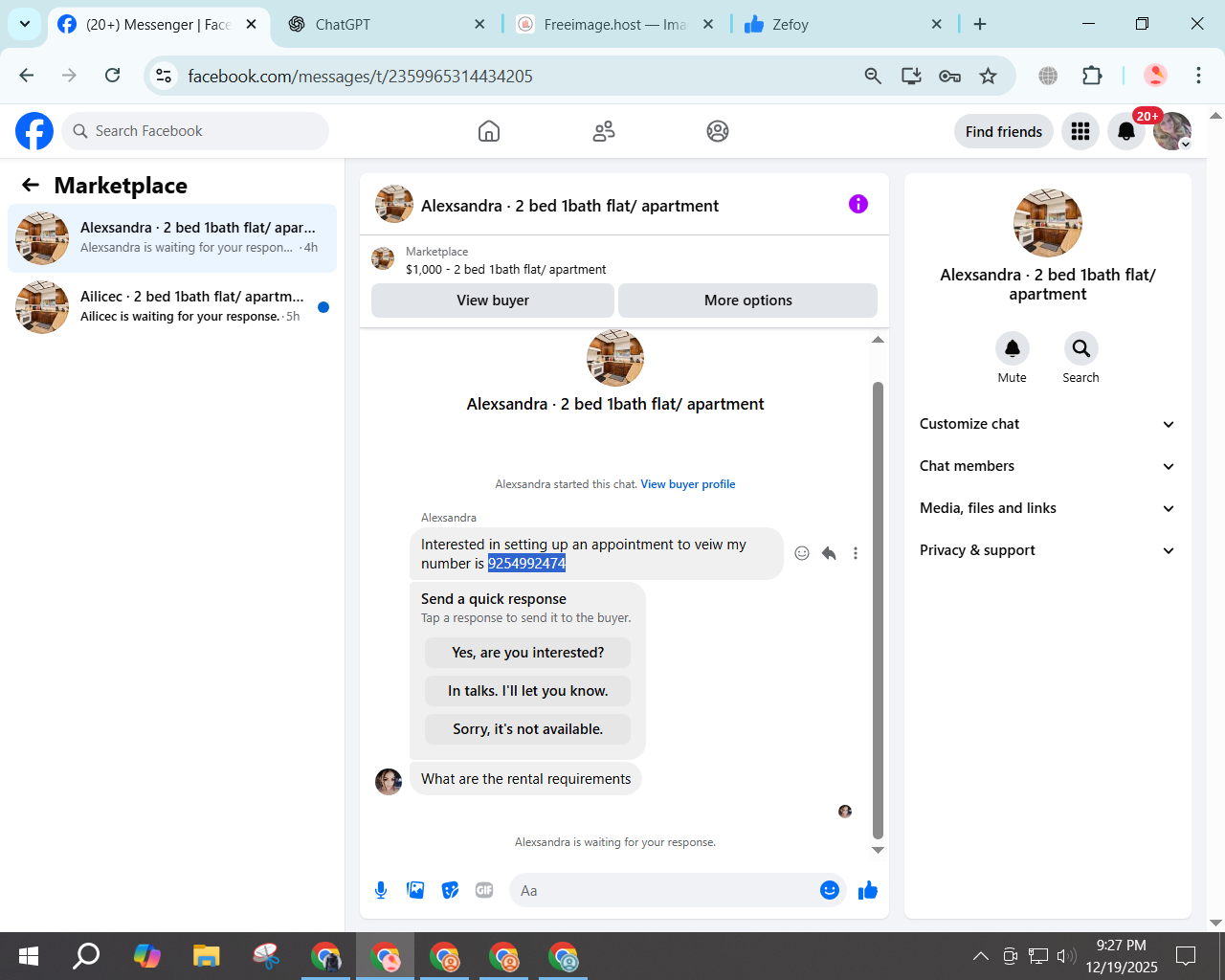The image size is (1225, 980).
Task: Reply to Alexsandra's message with the arrow icon
Action: (x=829, y=553)
